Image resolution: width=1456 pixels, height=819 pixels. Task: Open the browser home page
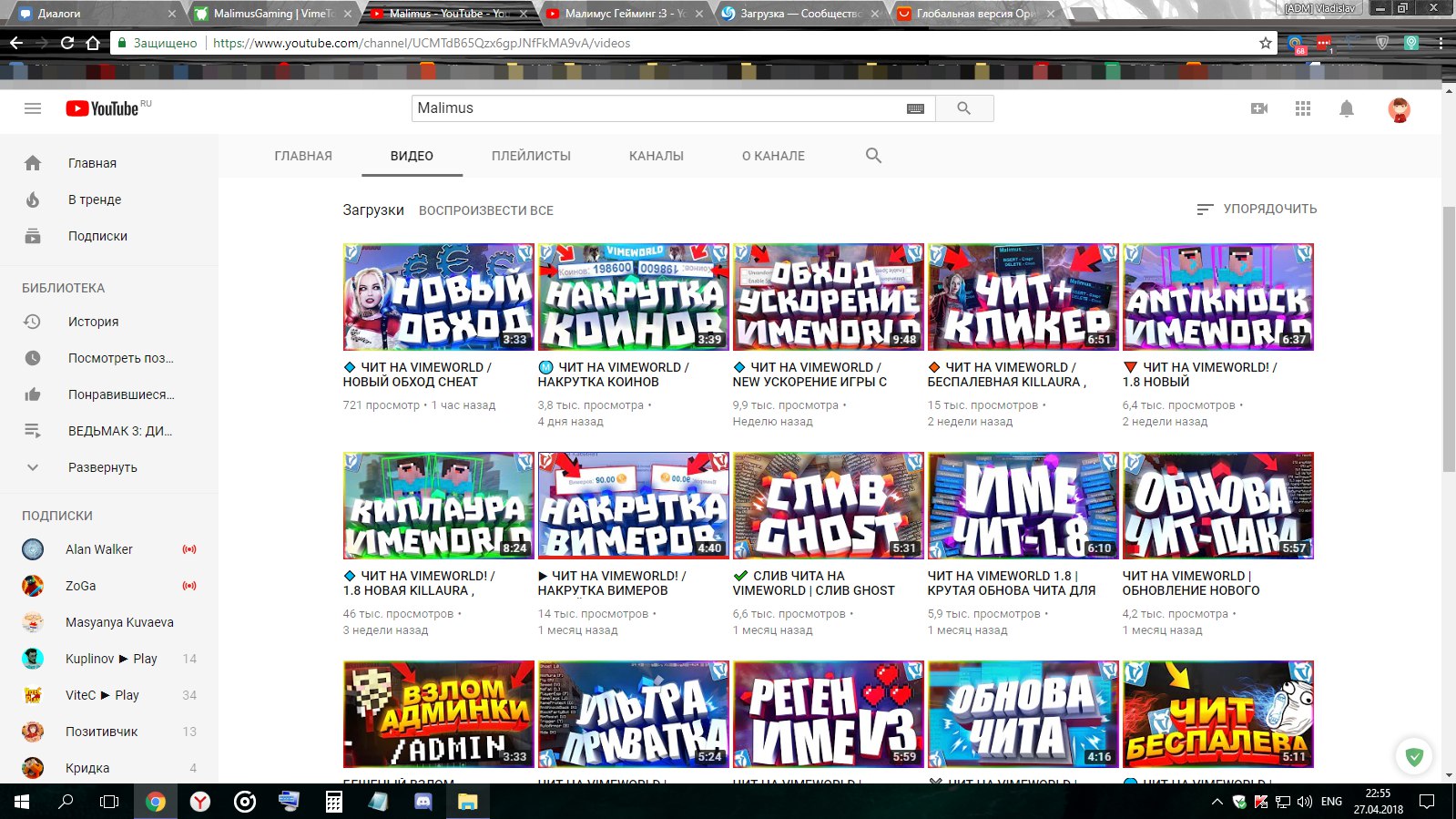pyautogui.click(x=92, y=43)
